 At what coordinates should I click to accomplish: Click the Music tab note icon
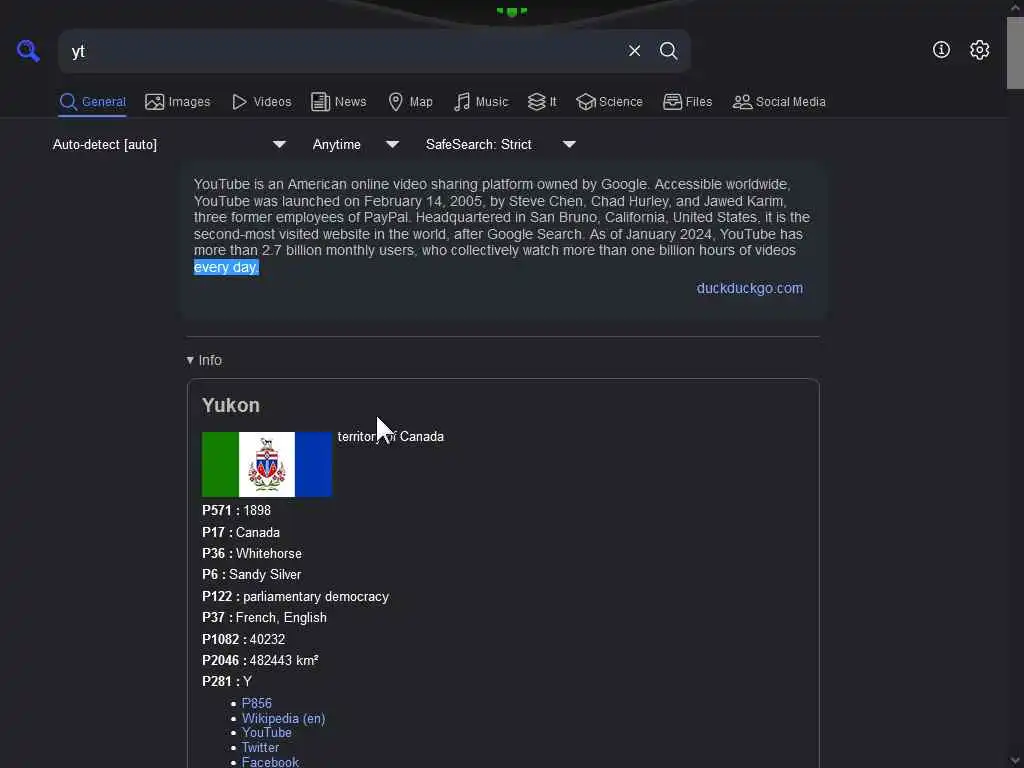pyautogui.click(x=462, y=102)
